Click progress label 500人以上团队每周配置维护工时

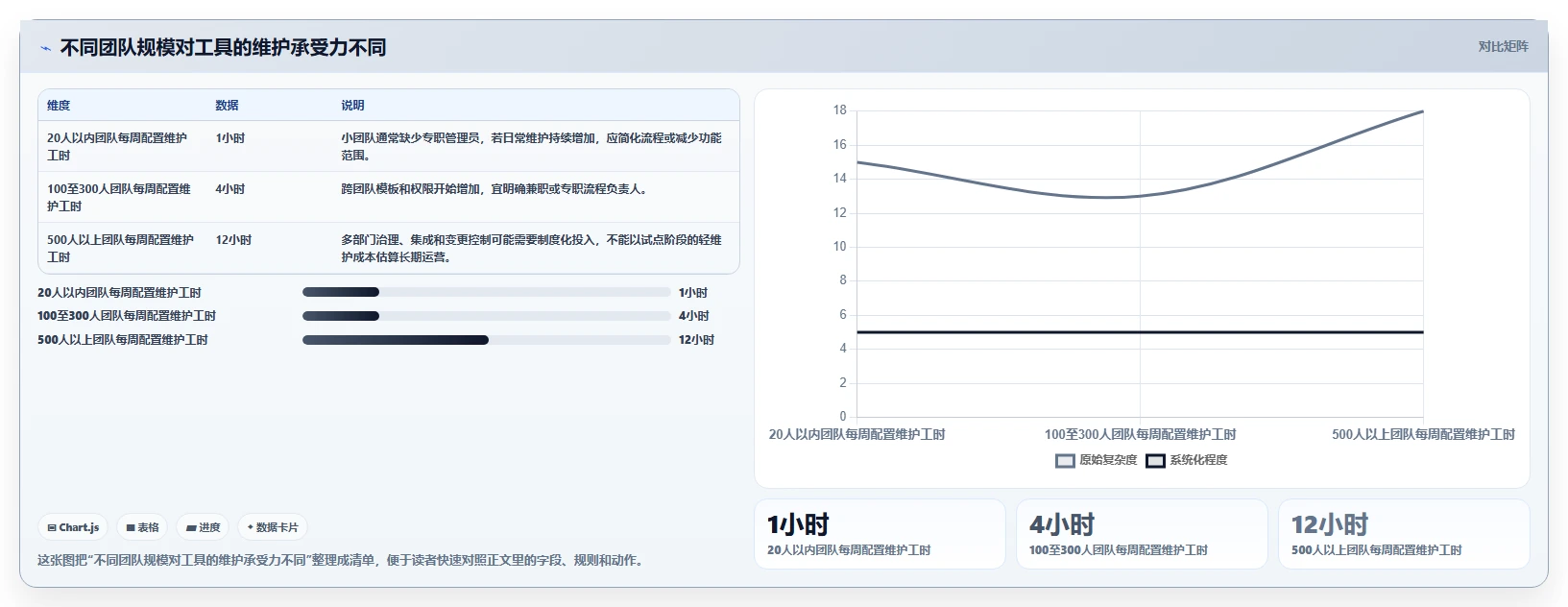pyautogui.click(x=123, y=340)
